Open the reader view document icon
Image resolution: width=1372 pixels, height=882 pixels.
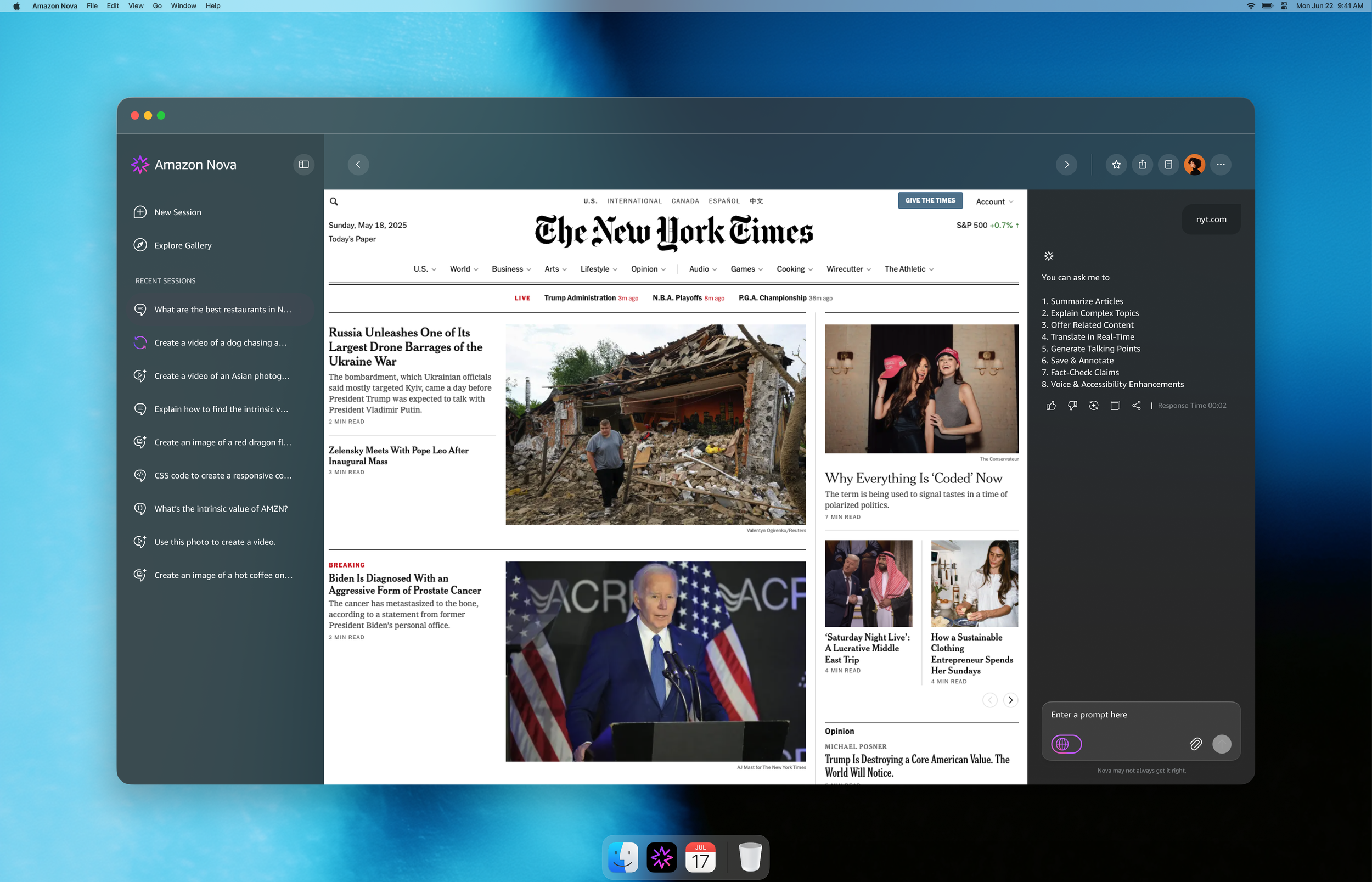(1169, 164)
